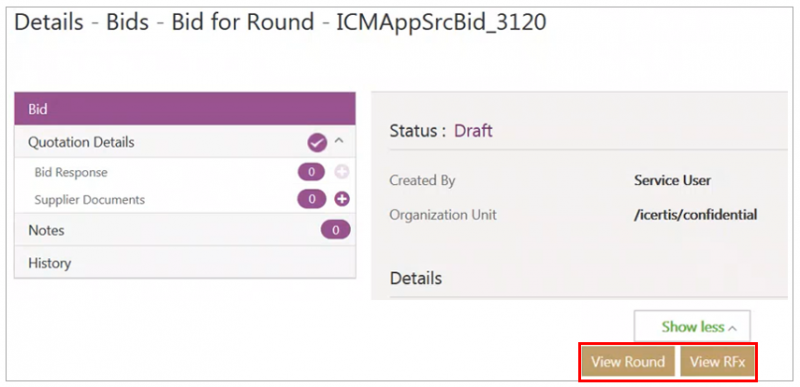The image size is (800, 387).
Task: Click the View Round button
Action: point(628,362)
